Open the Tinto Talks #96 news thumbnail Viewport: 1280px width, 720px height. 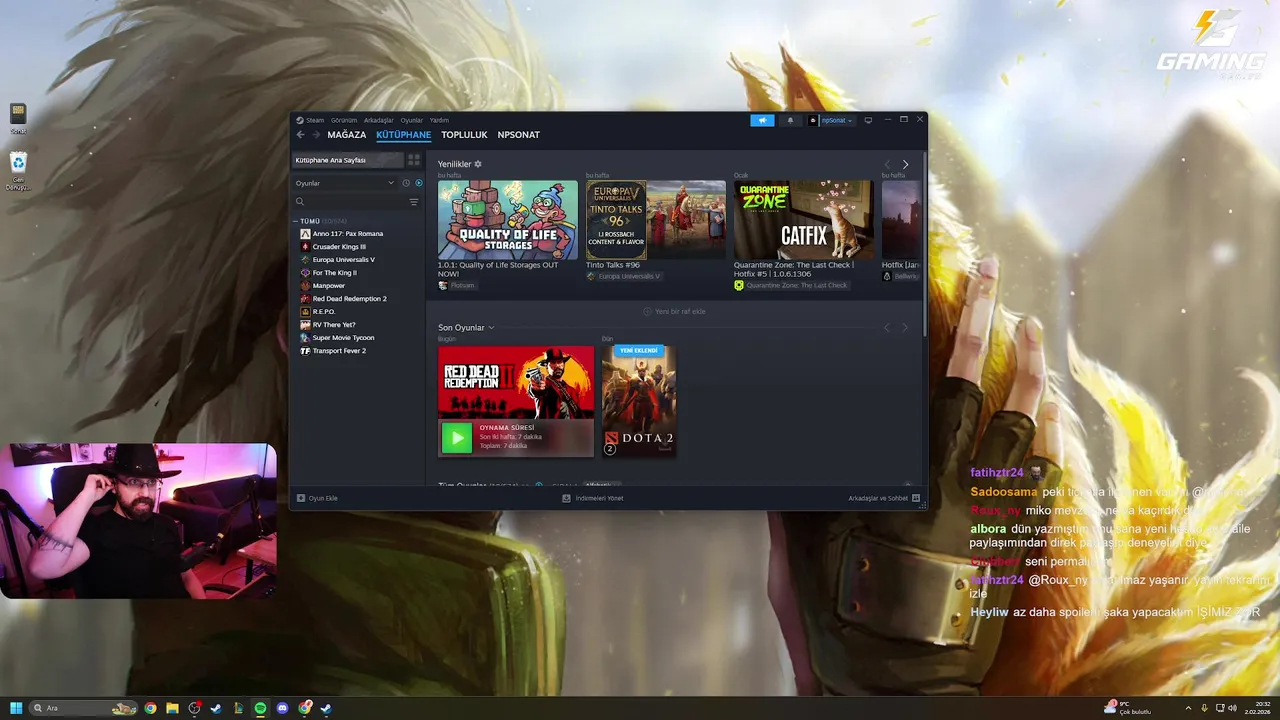coord(656,220)
